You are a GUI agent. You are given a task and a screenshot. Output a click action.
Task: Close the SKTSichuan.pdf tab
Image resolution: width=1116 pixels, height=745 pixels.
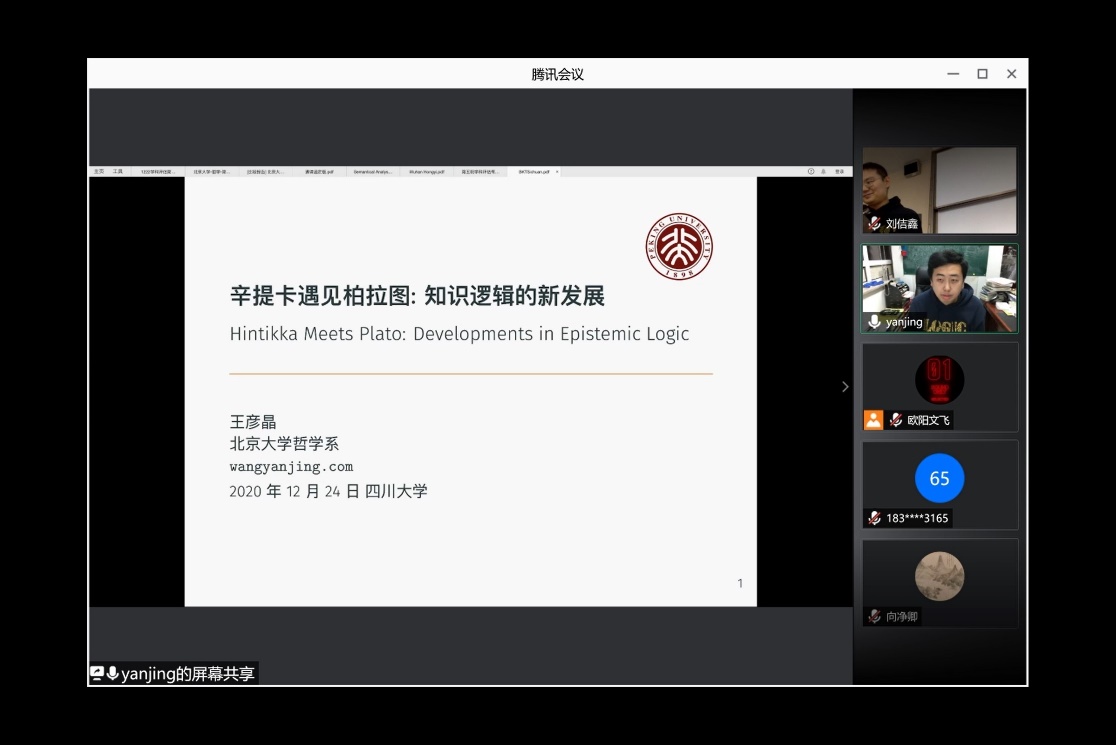point(557,172)
